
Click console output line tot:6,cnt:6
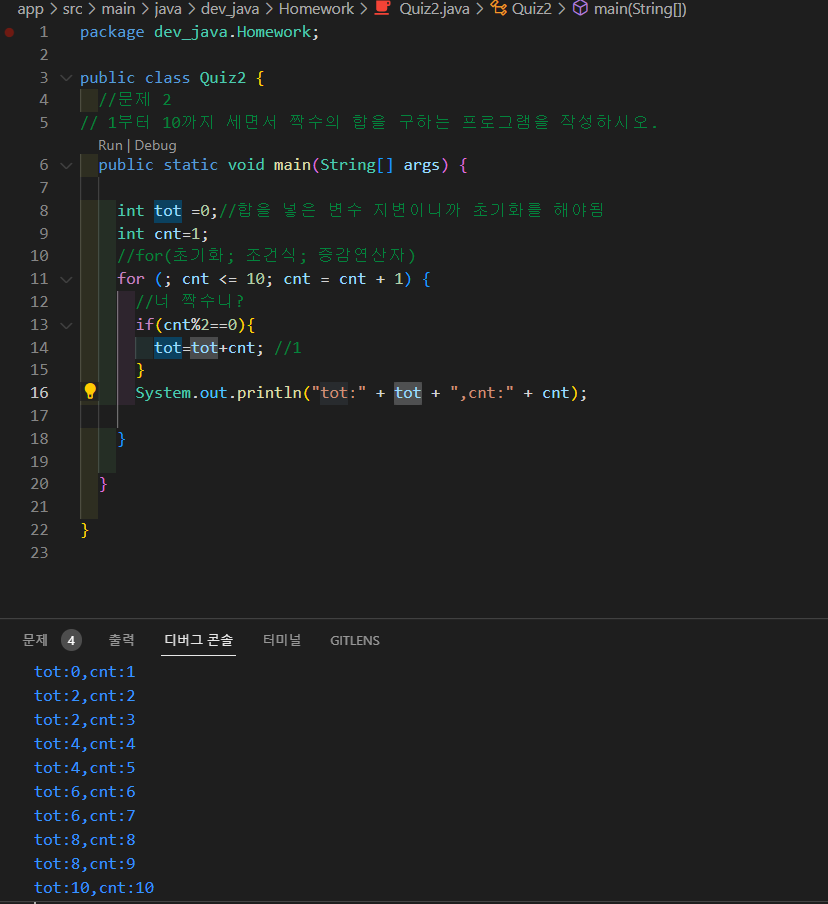click(x=84, y=792)
